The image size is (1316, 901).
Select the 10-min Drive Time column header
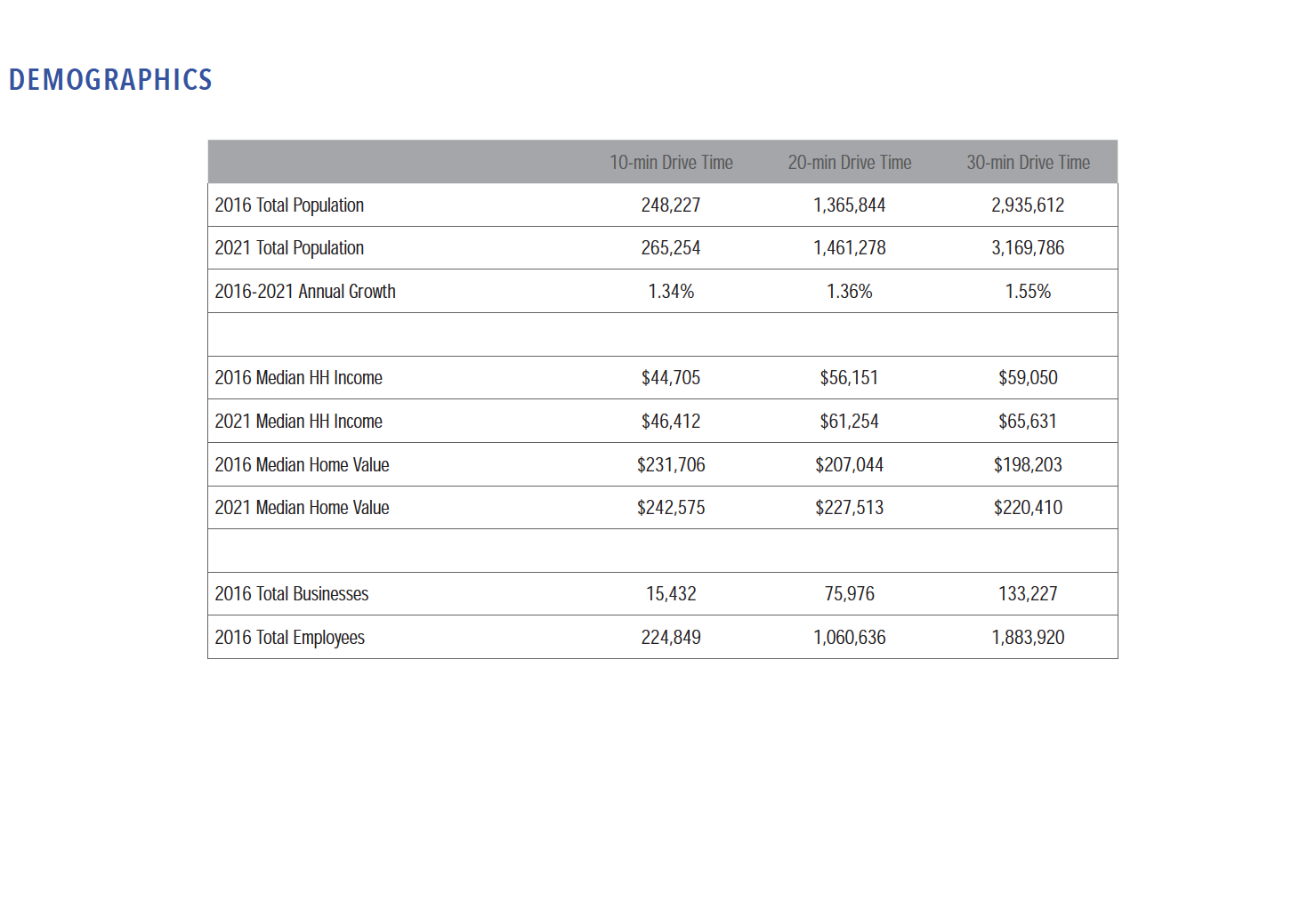click(x=671, y=163)
